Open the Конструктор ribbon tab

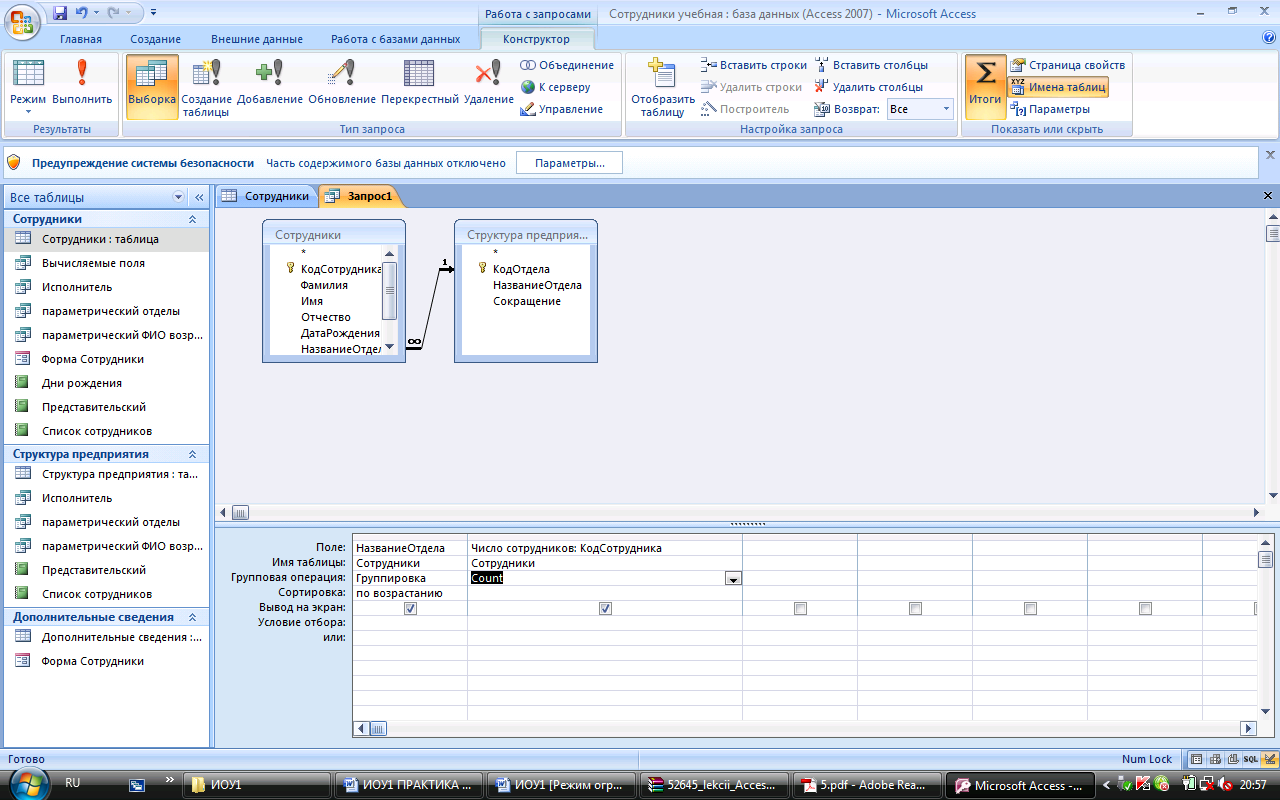pyautogui.click(x=537, y=39)
